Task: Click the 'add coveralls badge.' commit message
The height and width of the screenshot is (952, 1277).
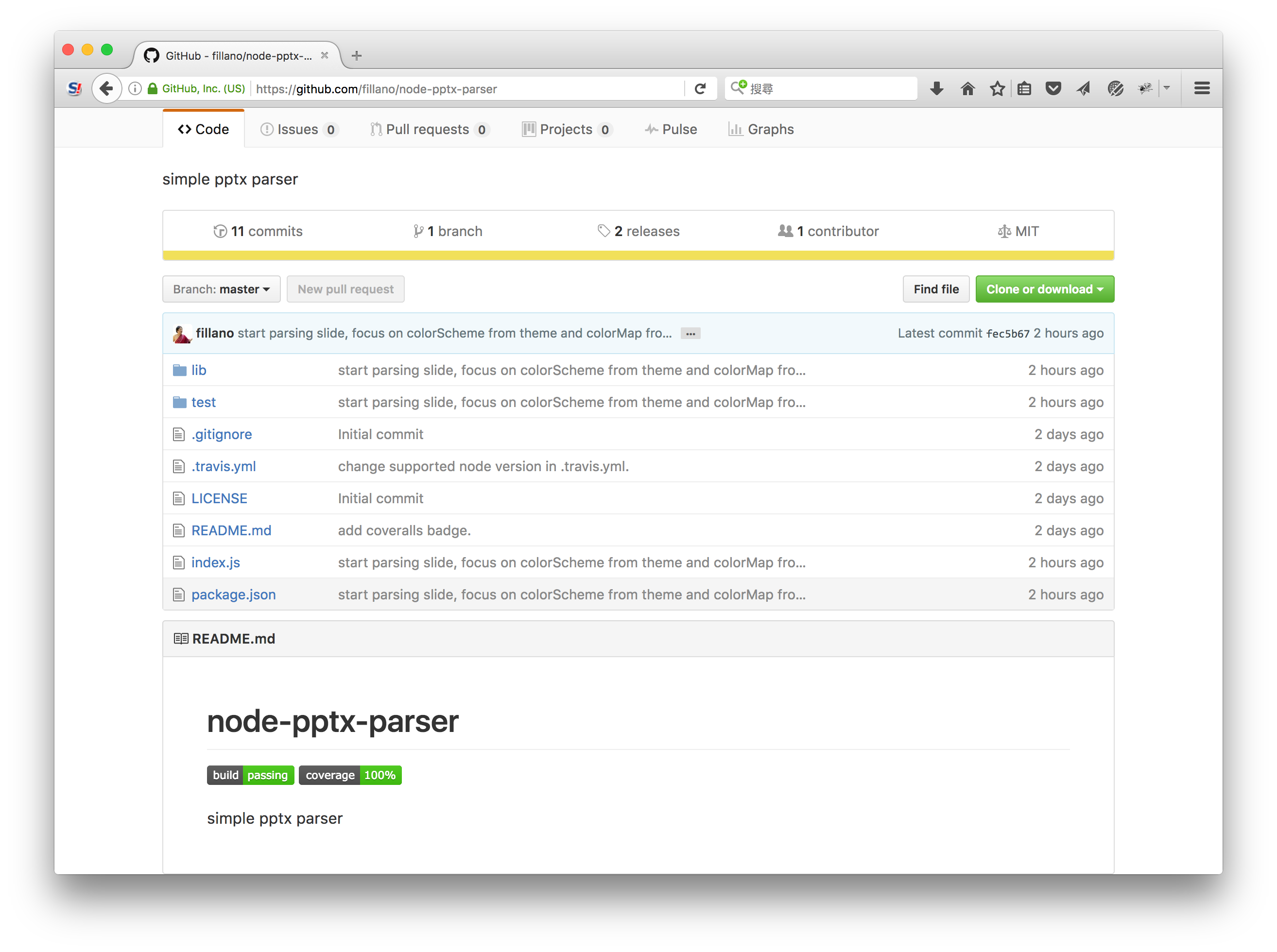Action: [x=404, y=530]
